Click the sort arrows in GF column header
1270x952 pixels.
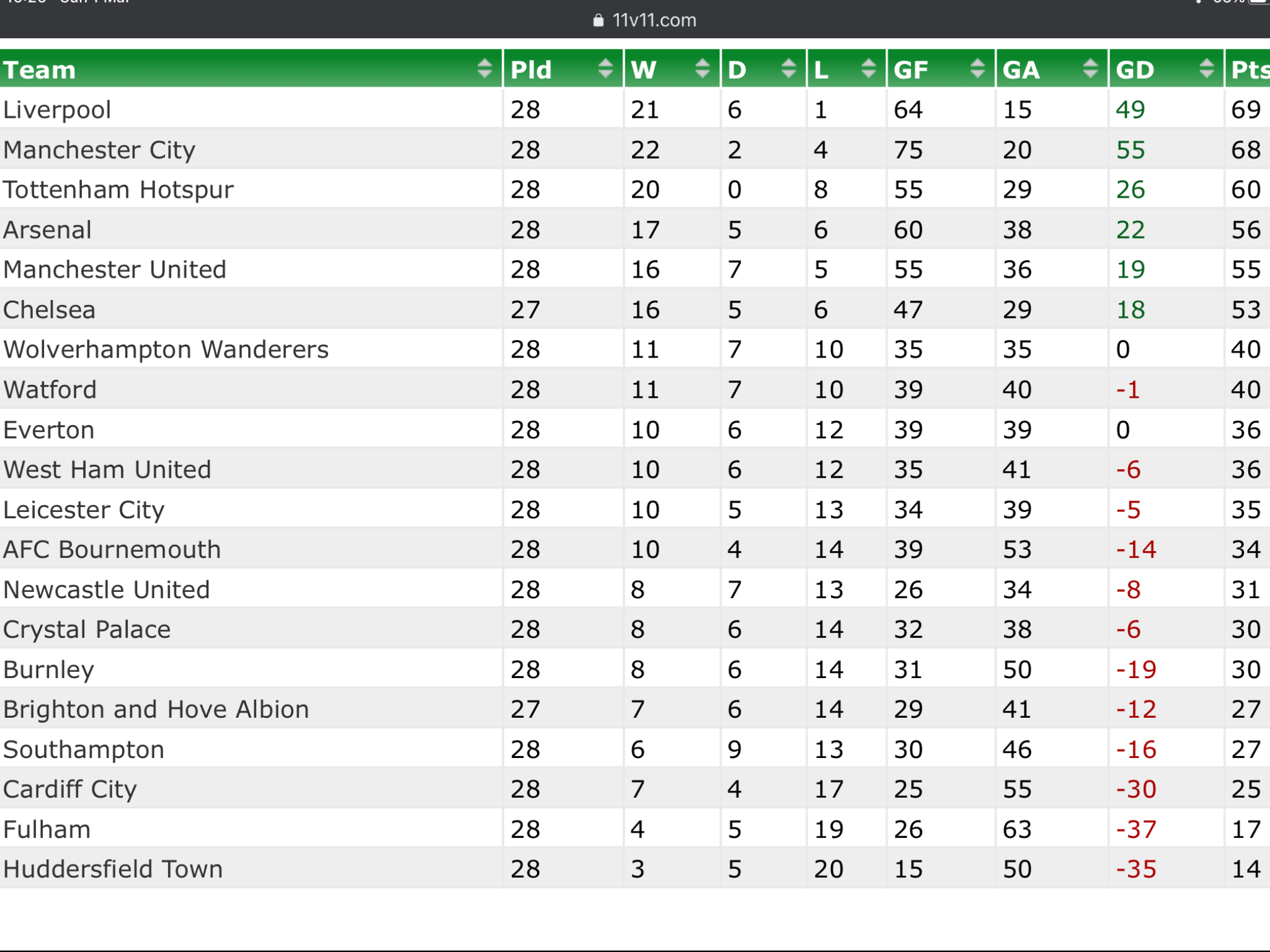click(x=977, y=68)
